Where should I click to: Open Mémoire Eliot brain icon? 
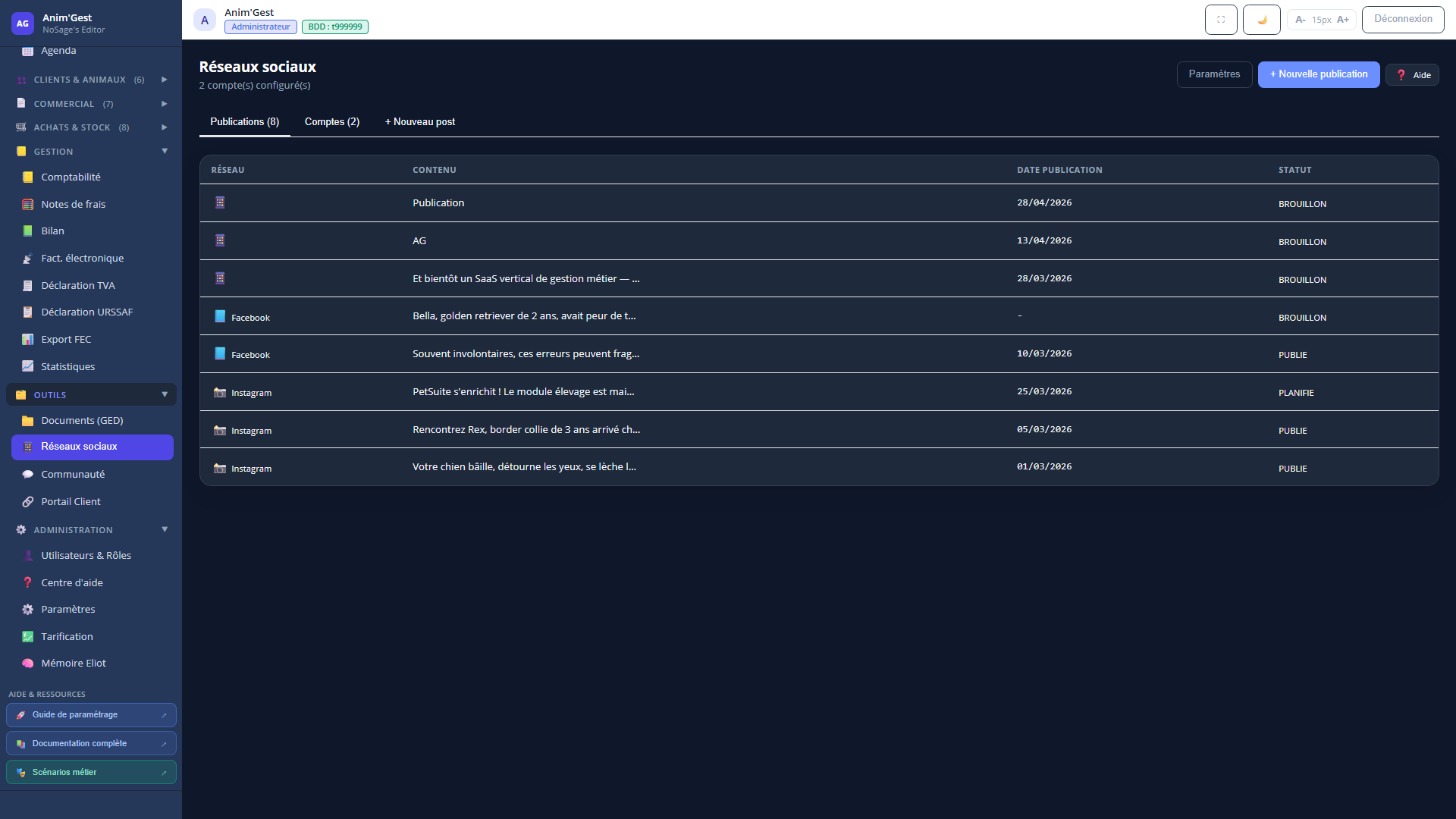point(28,664)
